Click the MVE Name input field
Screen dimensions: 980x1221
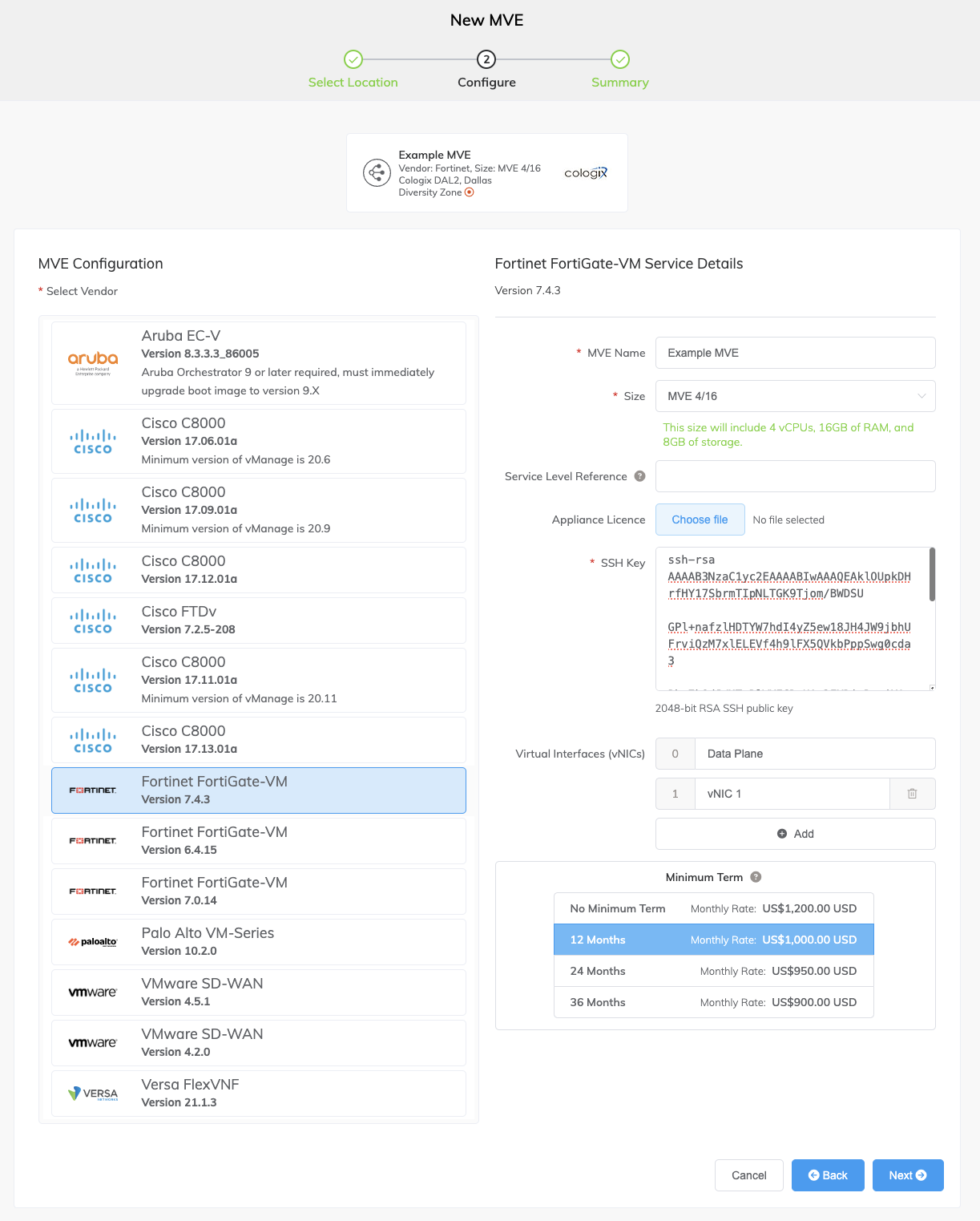tap(795, 353)
